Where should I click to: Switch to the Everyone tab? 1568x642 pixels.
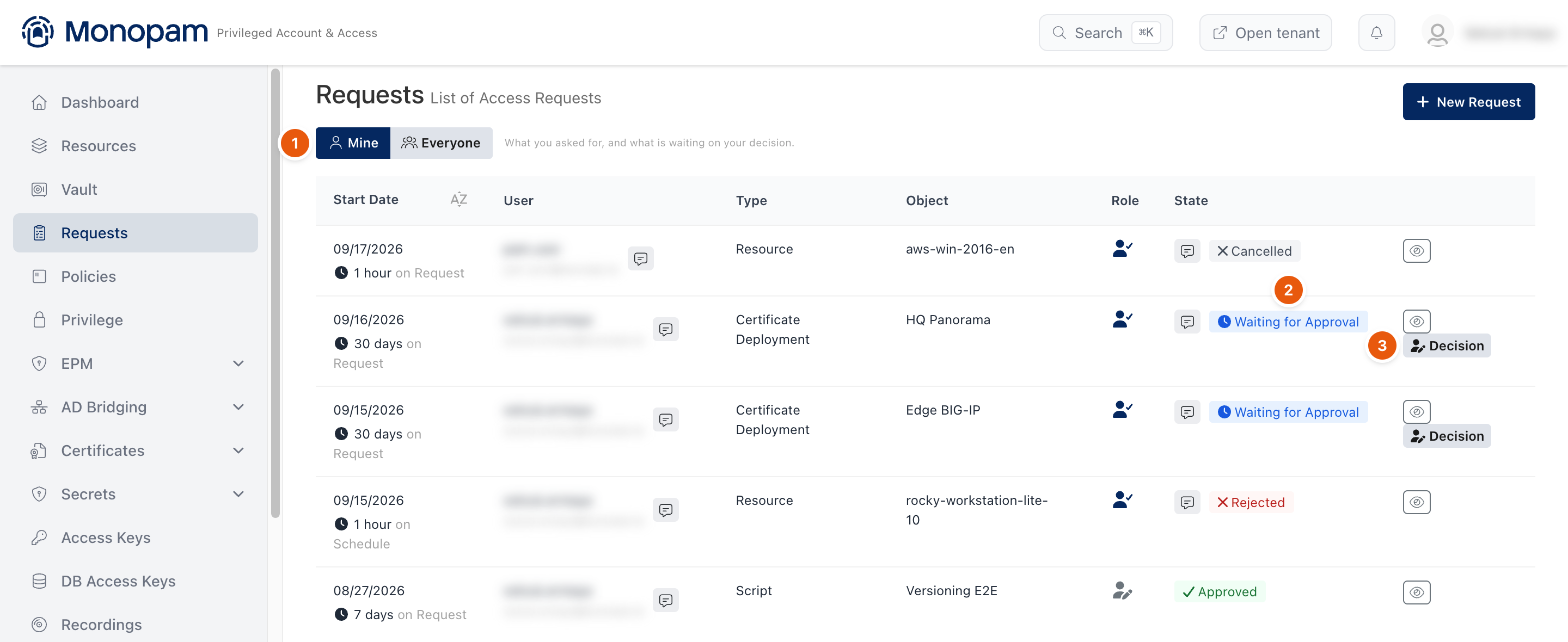tap(441, 143)
